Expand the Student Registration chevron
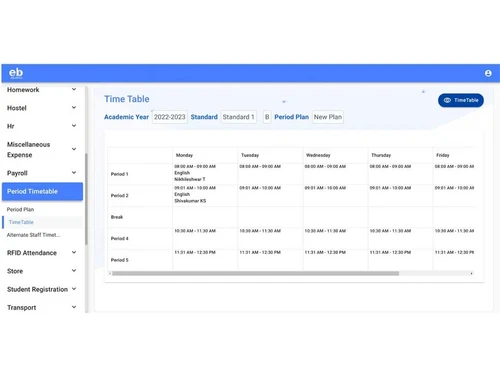The width and height of the screenshot is (500, 375). 74,289
